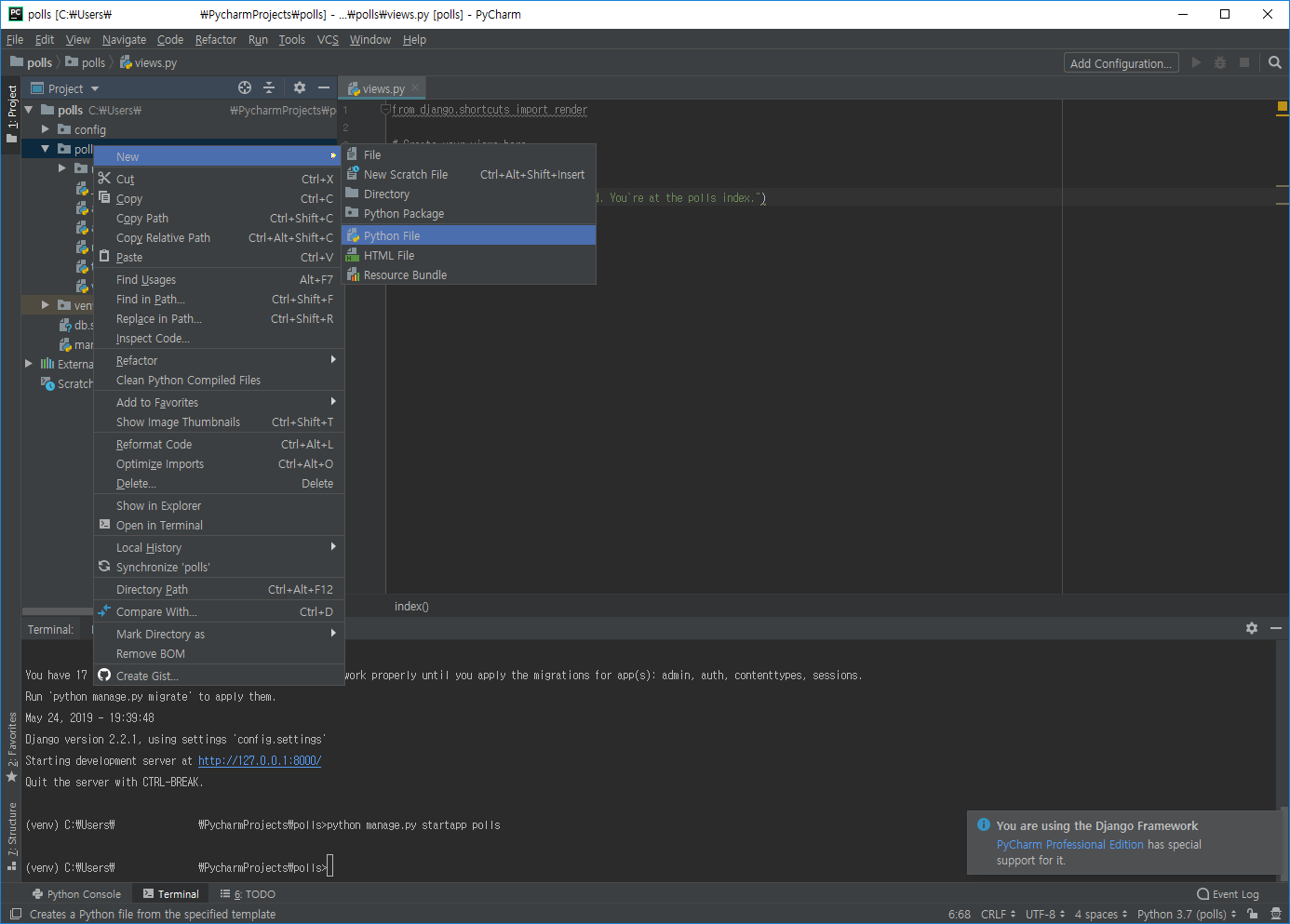The width and height of the screenshot is (1290, 924).
Task: Open the UTF-8 encoding selector
Action: [1045, 914]
